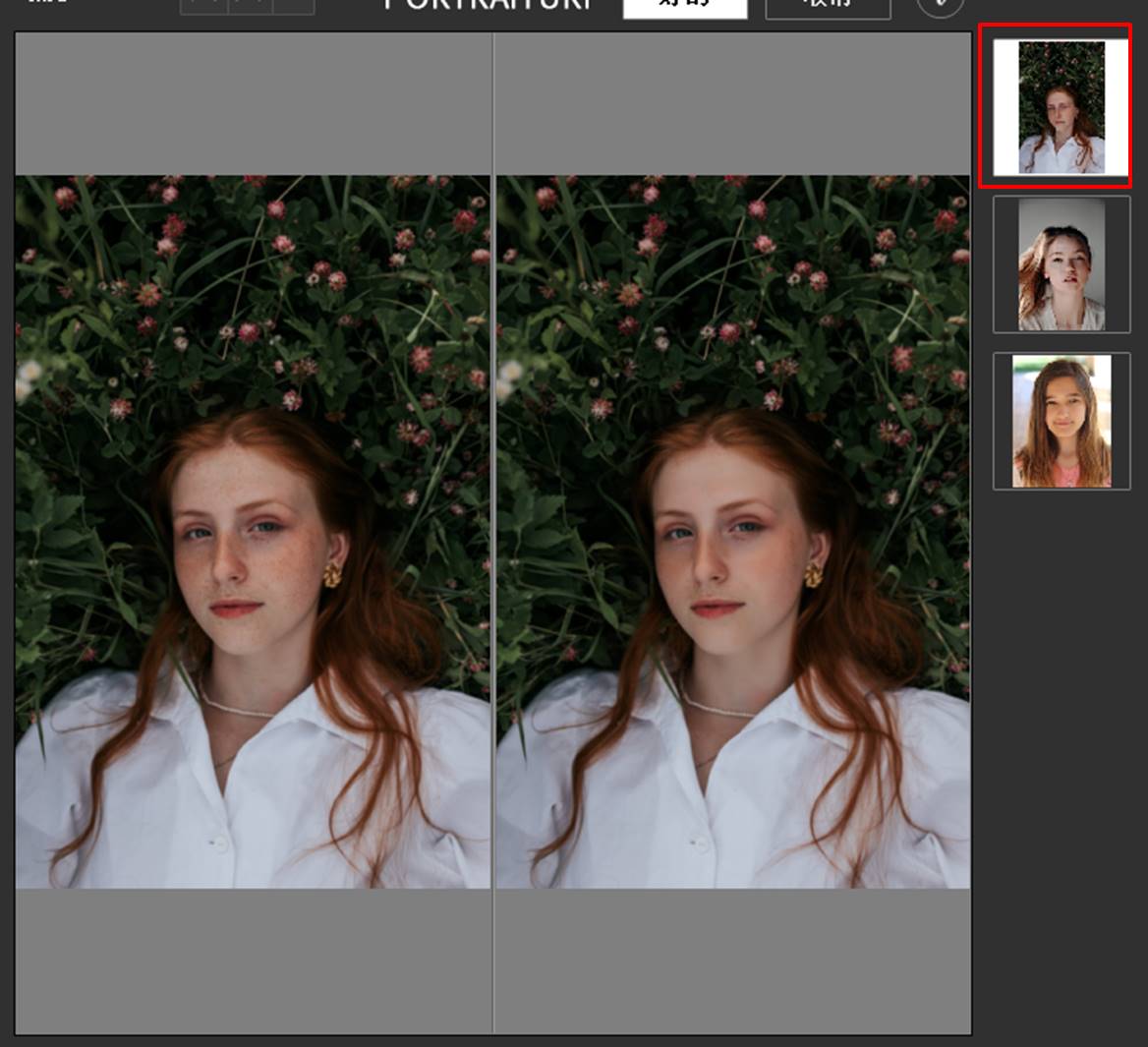
Task: Click the PORTRAITURE title text
Action: point(488,5)
